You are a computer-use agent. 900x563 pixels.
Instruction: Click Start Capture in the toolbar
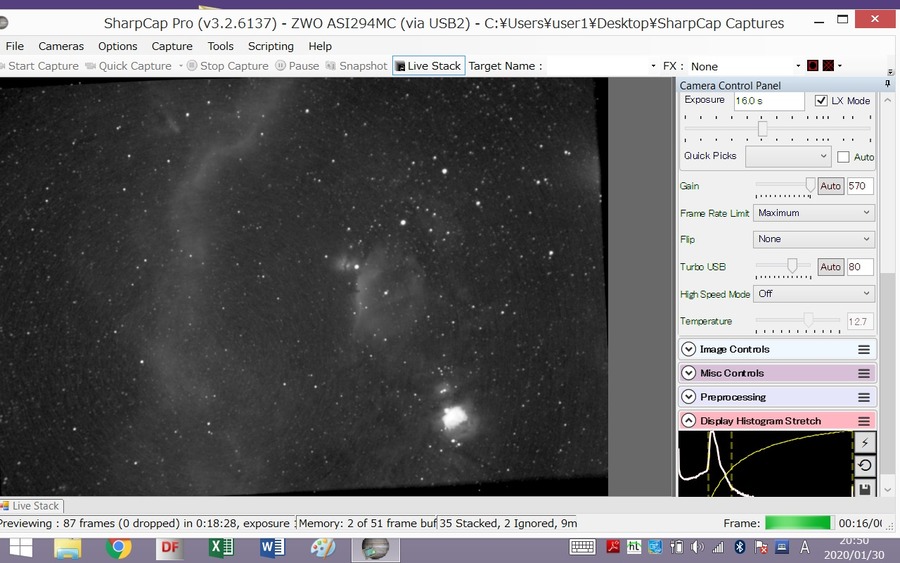[x=40, y=66]
